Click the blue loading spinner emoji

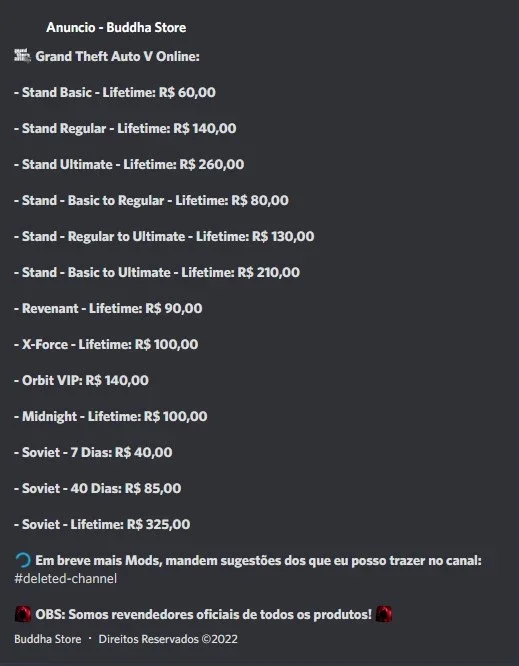click(x=23, y=561)
